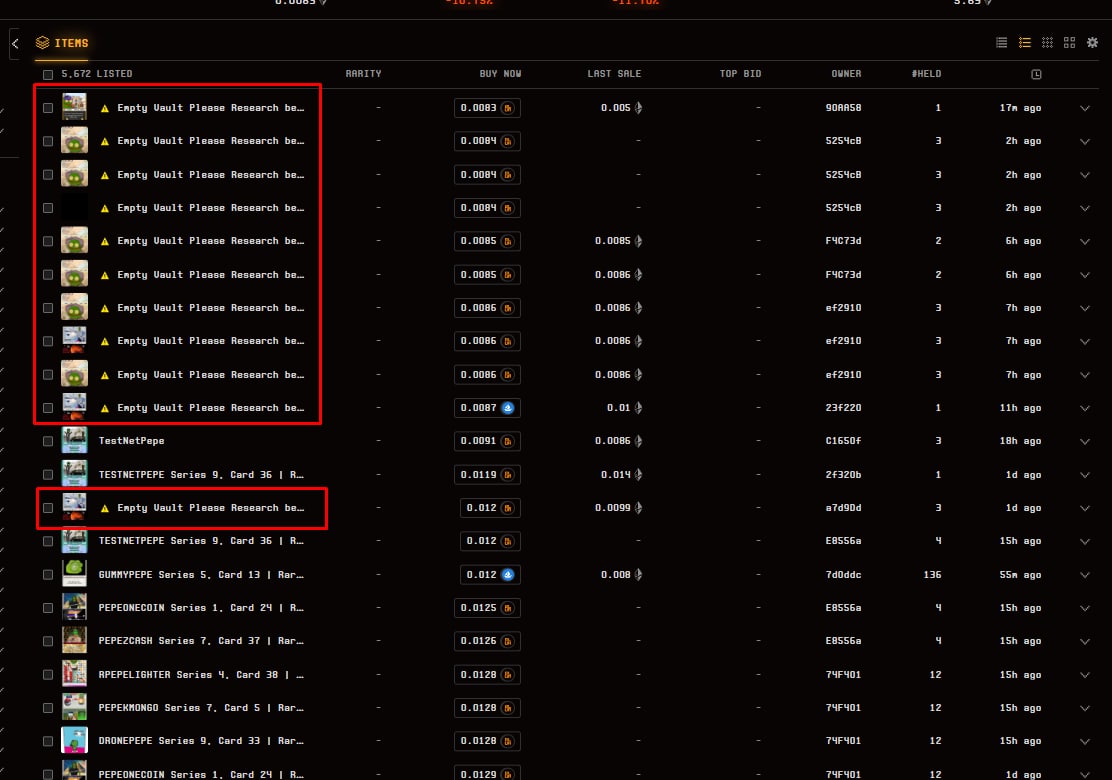Click the Blur icon in 0.0125 price
Image resolution: width=1112 pixels, height=780 pixels.
[x=508, y=608]
